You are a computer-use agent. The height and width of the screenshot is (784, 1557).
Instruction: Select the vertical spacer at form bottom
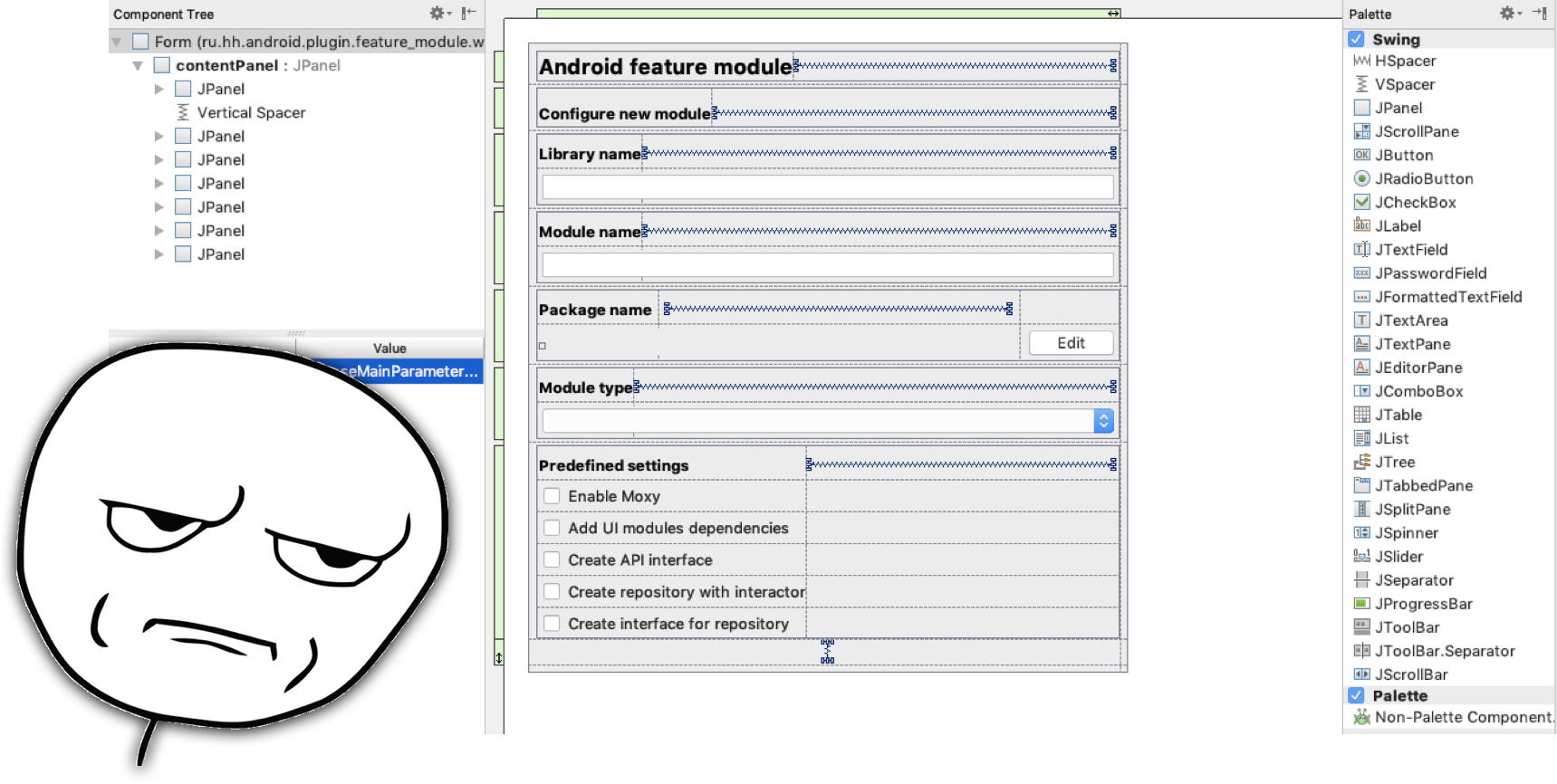pyautogui.click(x=827, y=651)
